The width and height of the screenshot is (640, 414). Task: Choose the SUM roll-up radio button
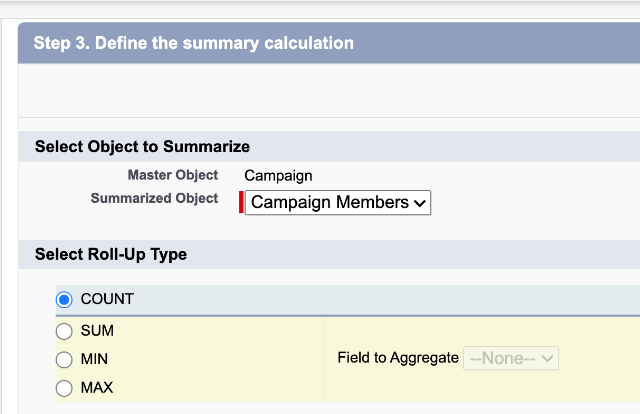(64, 331)
